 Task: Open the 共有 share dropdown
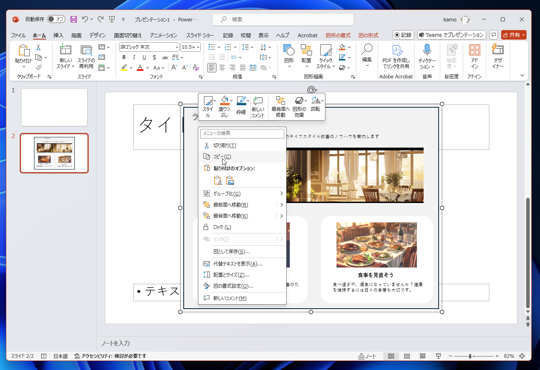(x=513, y=35)
